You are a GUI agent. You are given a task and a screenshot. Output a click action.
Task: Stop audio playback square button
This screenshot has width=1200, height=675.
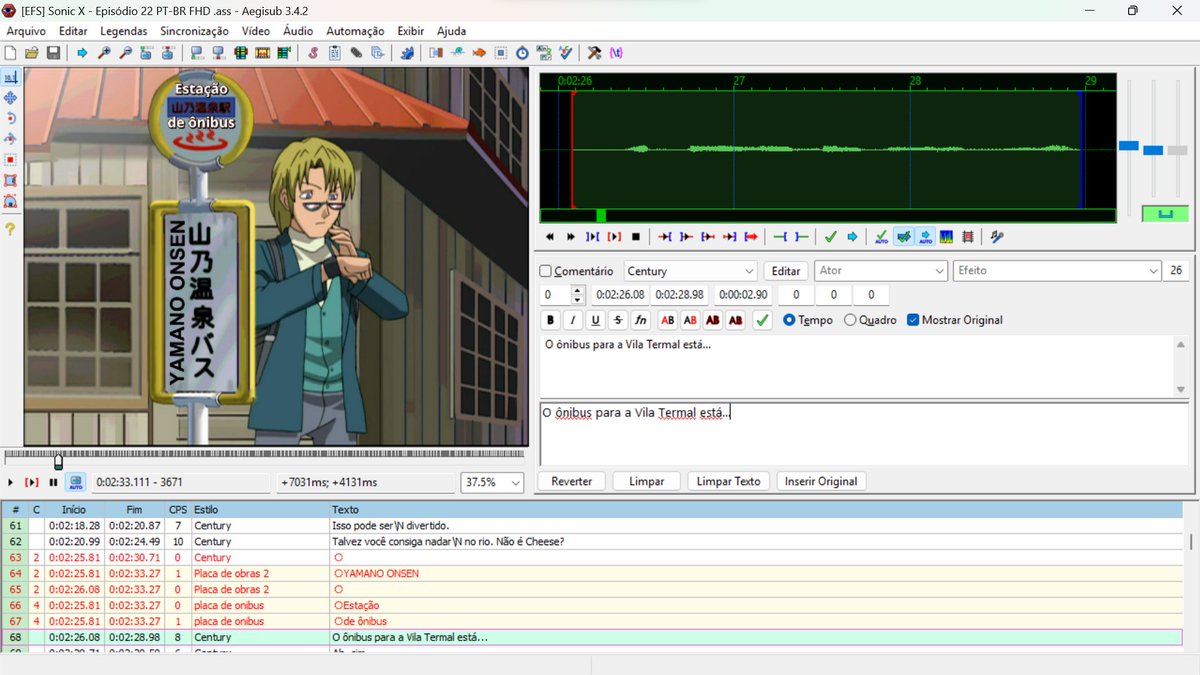(x=636, y=237)
